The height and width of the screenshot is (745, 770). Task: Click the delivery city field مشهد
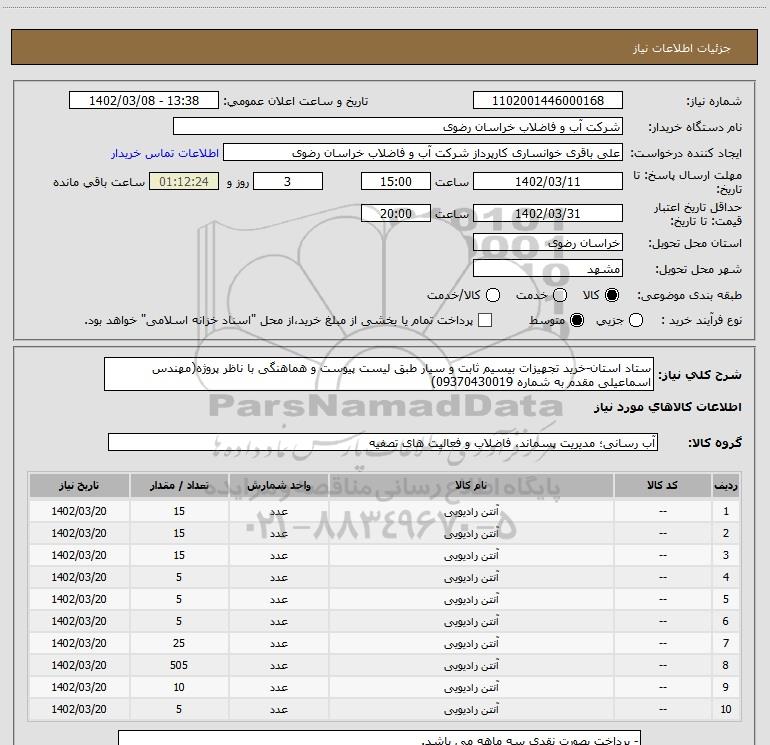[x=548, y=268]
